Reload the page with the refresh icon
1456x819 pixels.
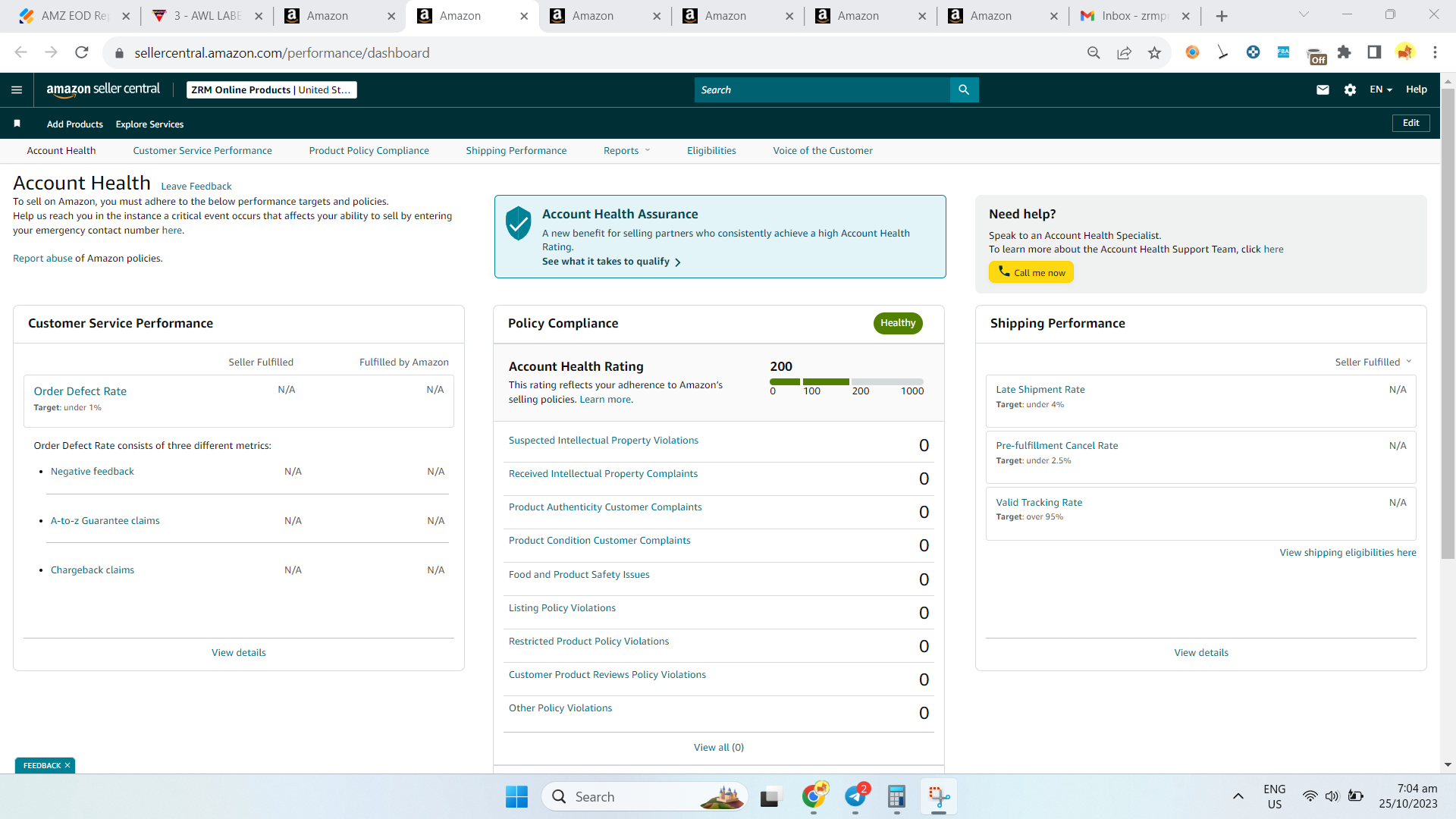(81, 52)
